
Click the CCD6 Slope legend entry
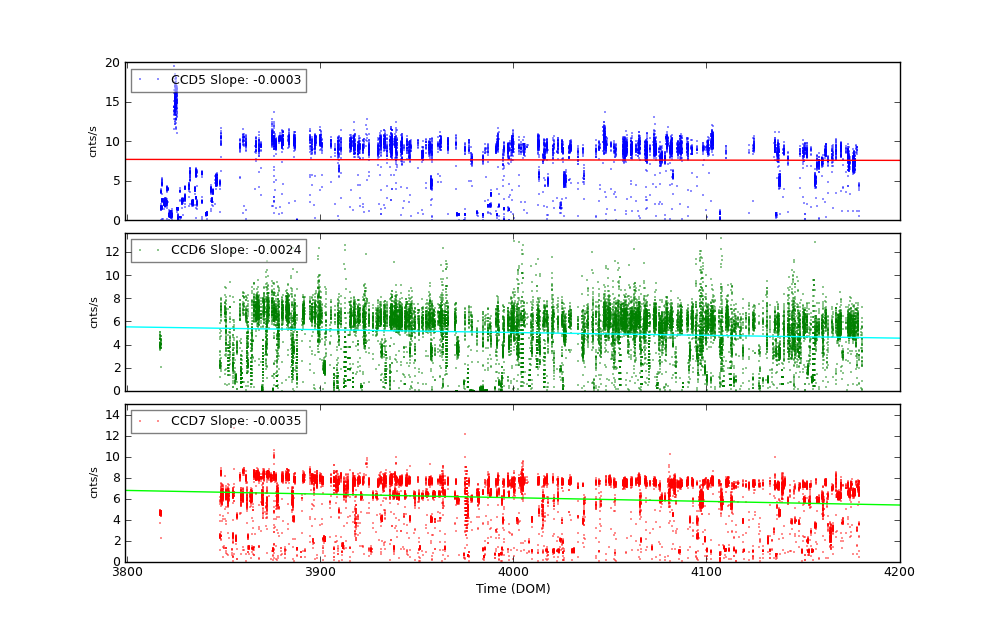pyautogui.click(x=235, y=250)
